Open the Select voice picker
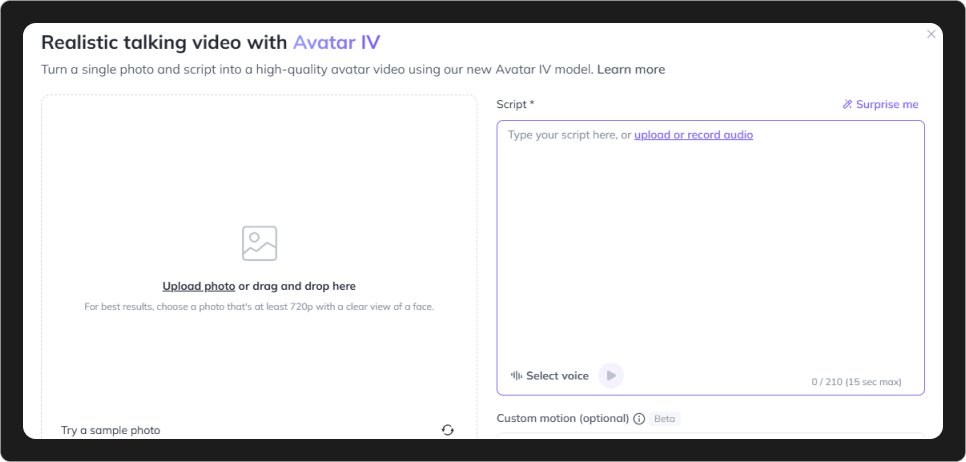 pyautogui.click(x=550, y=376)
